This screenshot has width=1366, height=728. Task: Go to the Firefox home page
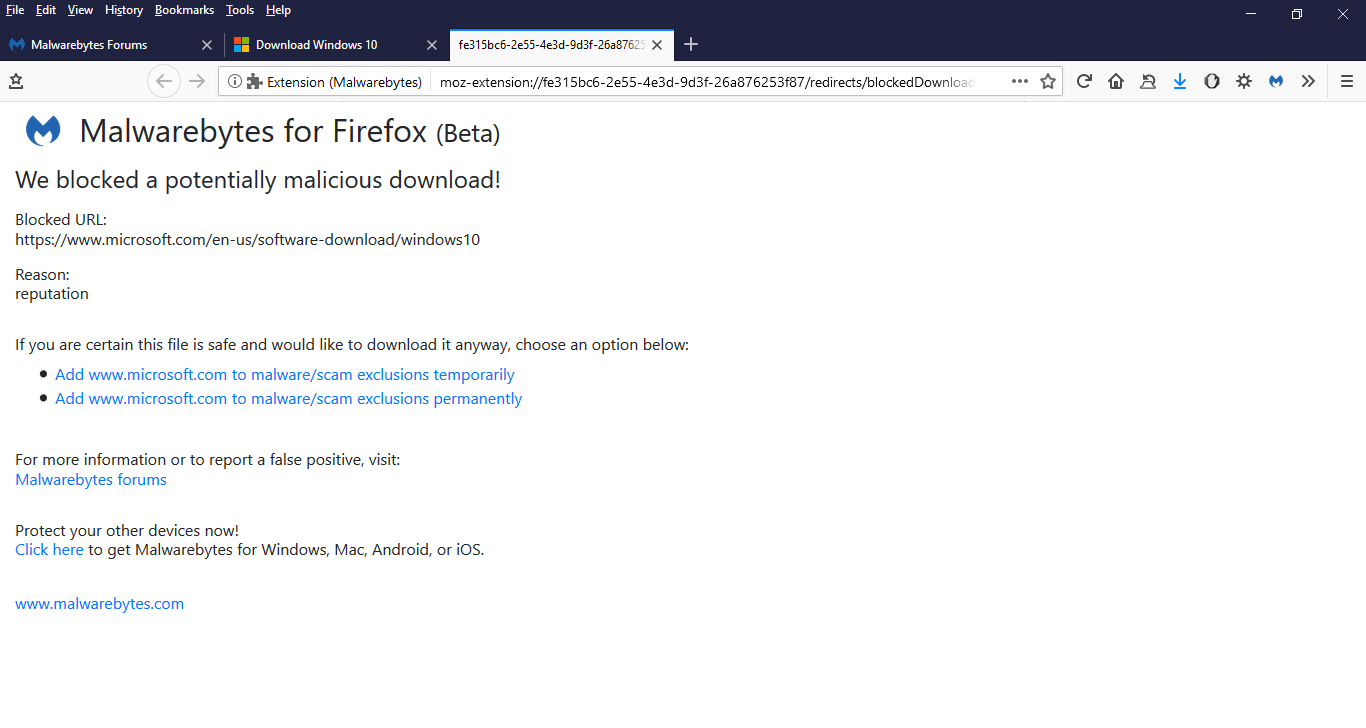coord(1116,81)
